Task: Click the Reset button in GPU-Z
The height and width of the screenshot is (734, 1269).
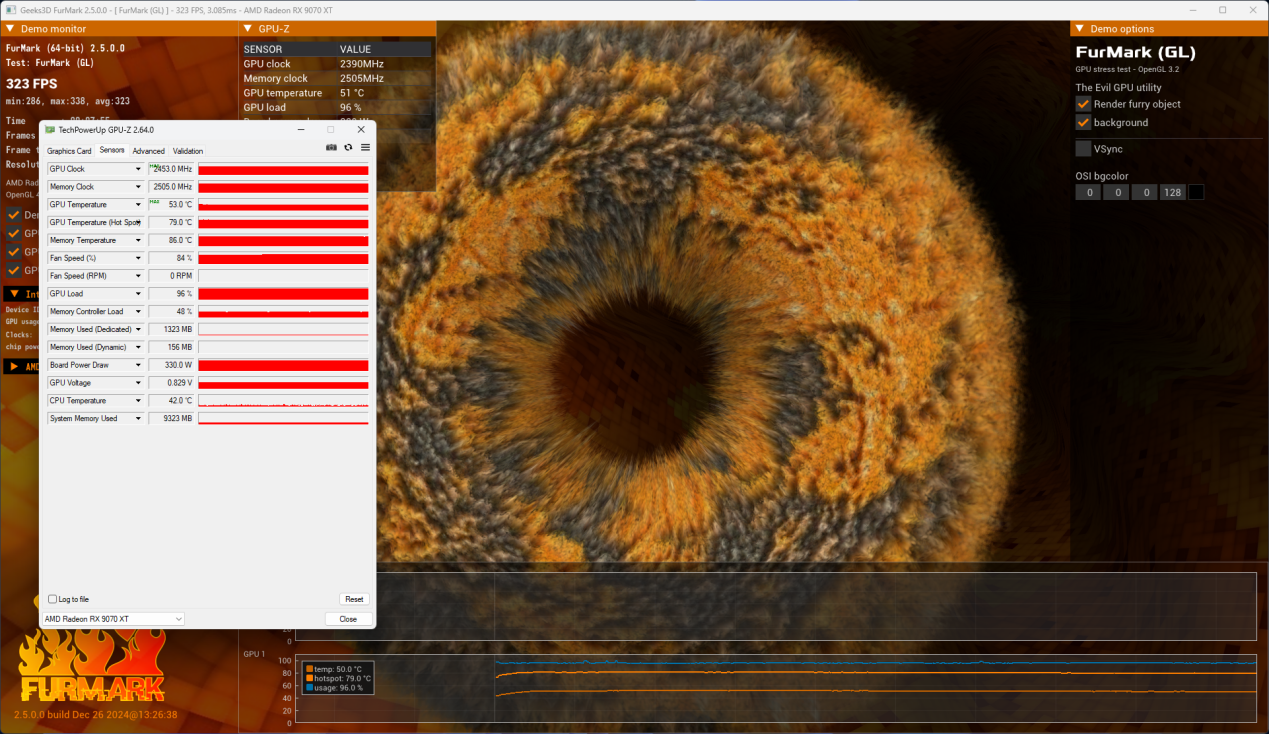Action: pyautogui.click(x=354, y=599)
